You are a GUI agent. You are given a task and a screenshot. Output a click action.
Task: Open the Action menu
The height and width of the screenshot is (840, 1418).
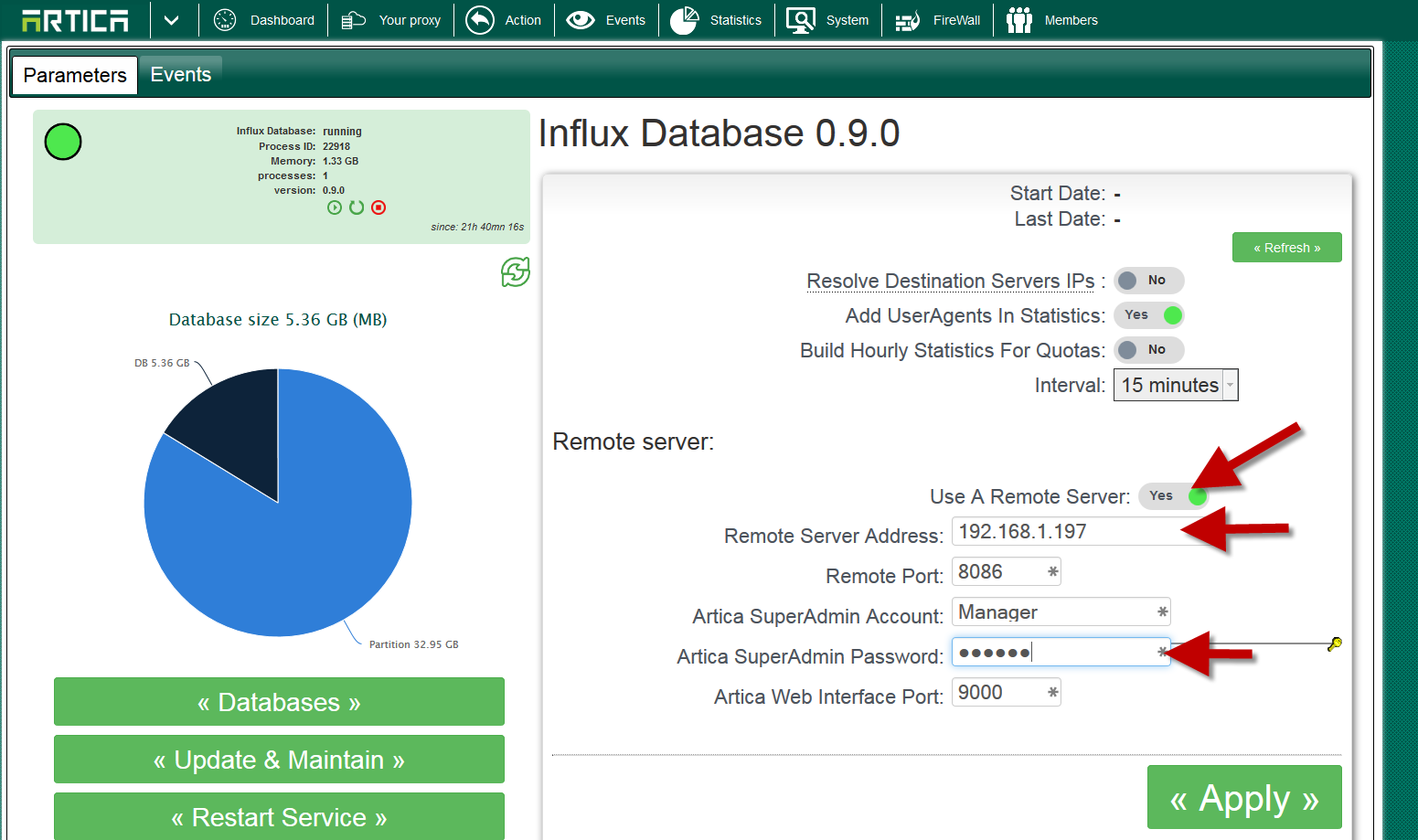[523, 20]
